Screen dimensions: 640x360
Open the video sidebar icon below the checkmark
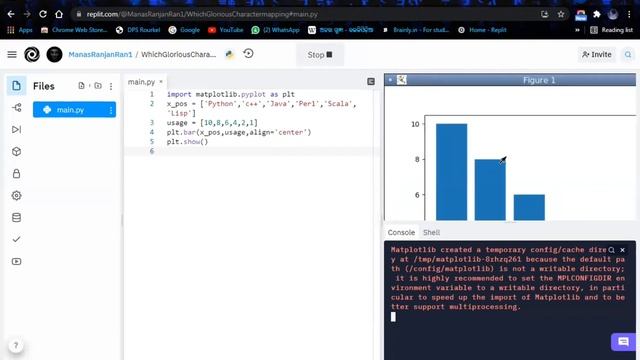pos(16,261)
